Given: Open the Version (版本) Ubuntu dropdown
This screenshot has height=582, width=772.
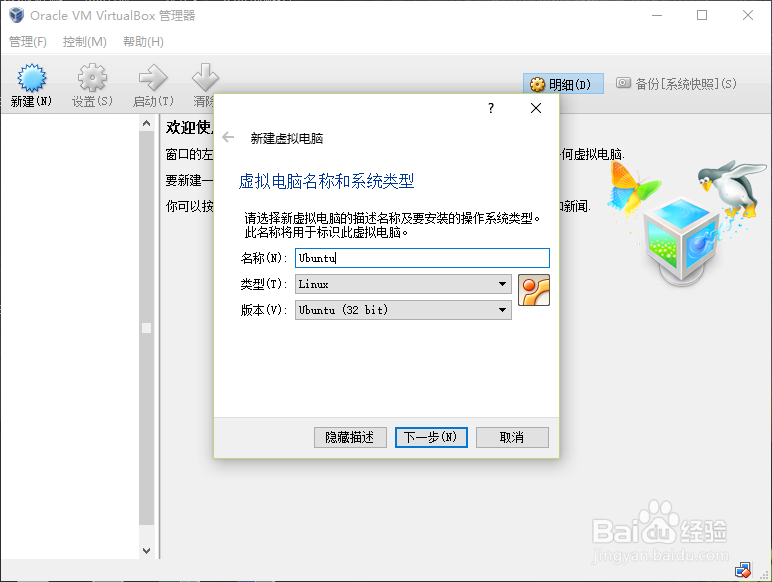Looking at the screenshot, I should [x=403, y=310].
